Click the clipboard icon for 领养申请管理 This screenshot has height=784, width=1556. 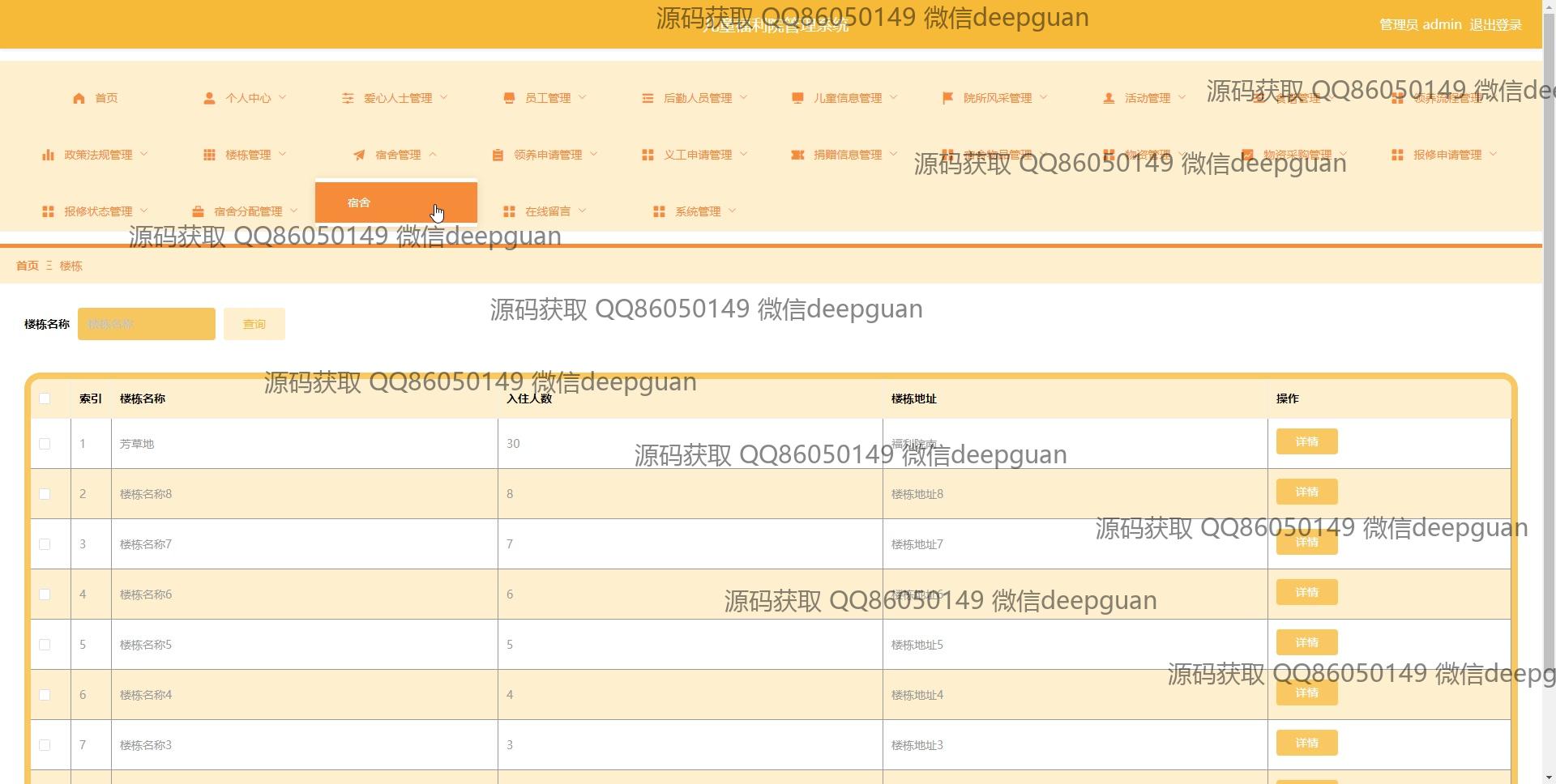click(498, 155)
